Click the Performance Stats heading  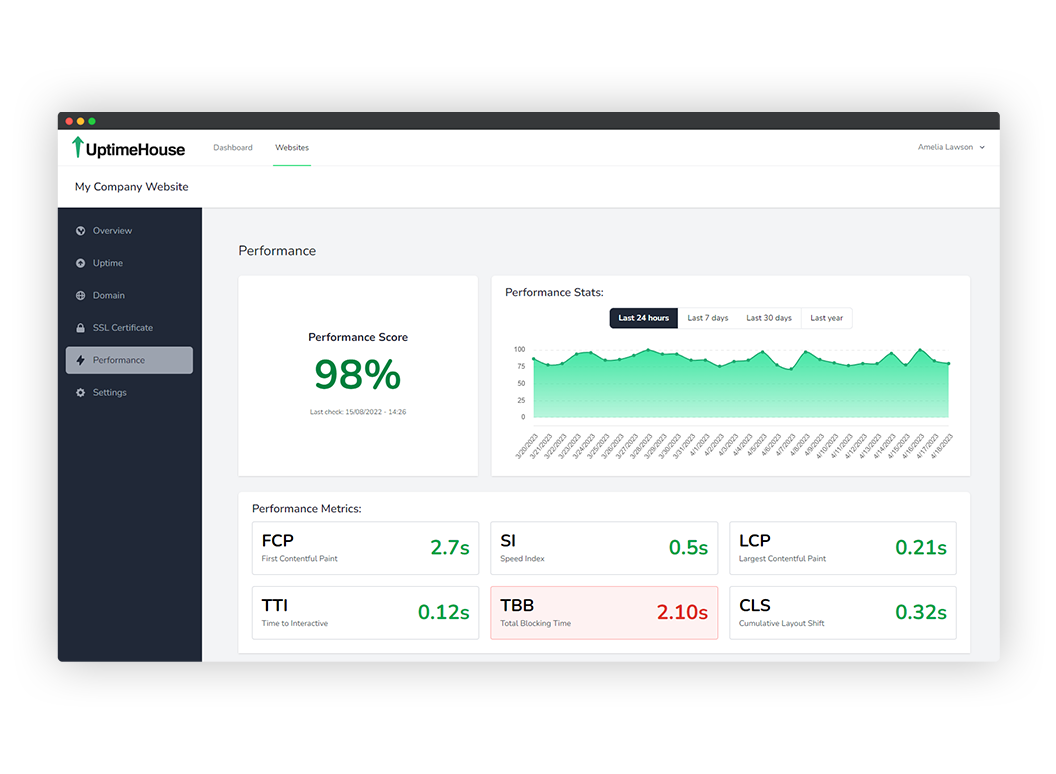[554, 292]
